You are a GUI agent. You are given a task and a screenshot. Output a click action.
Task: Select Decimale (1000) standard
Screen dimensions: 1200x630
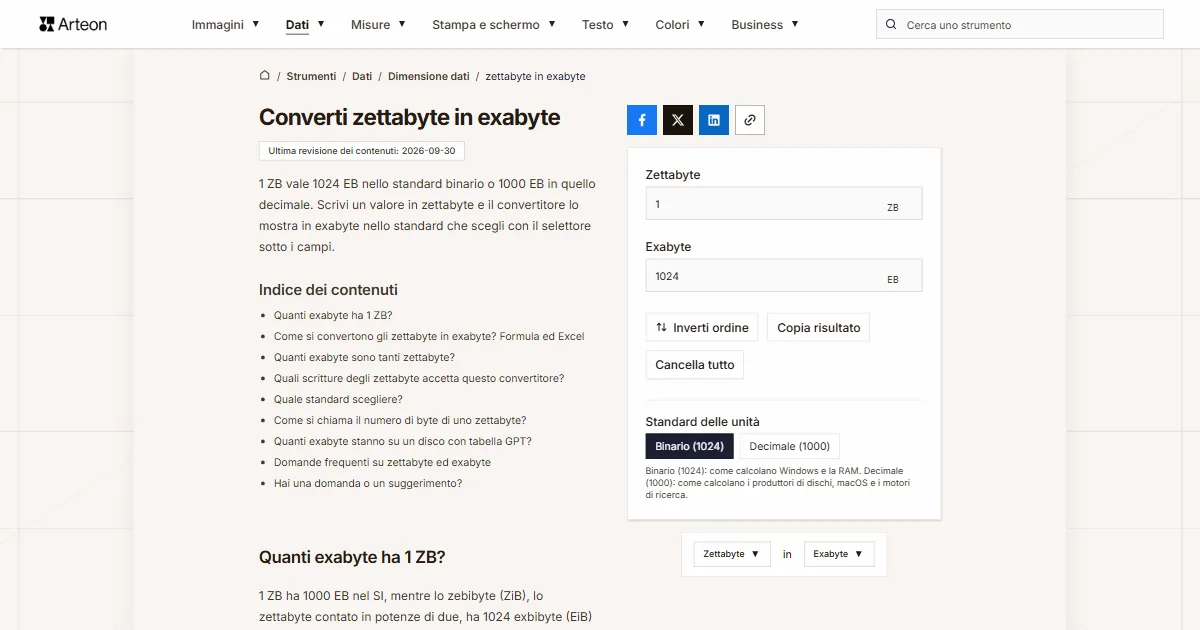pos(790,446)
